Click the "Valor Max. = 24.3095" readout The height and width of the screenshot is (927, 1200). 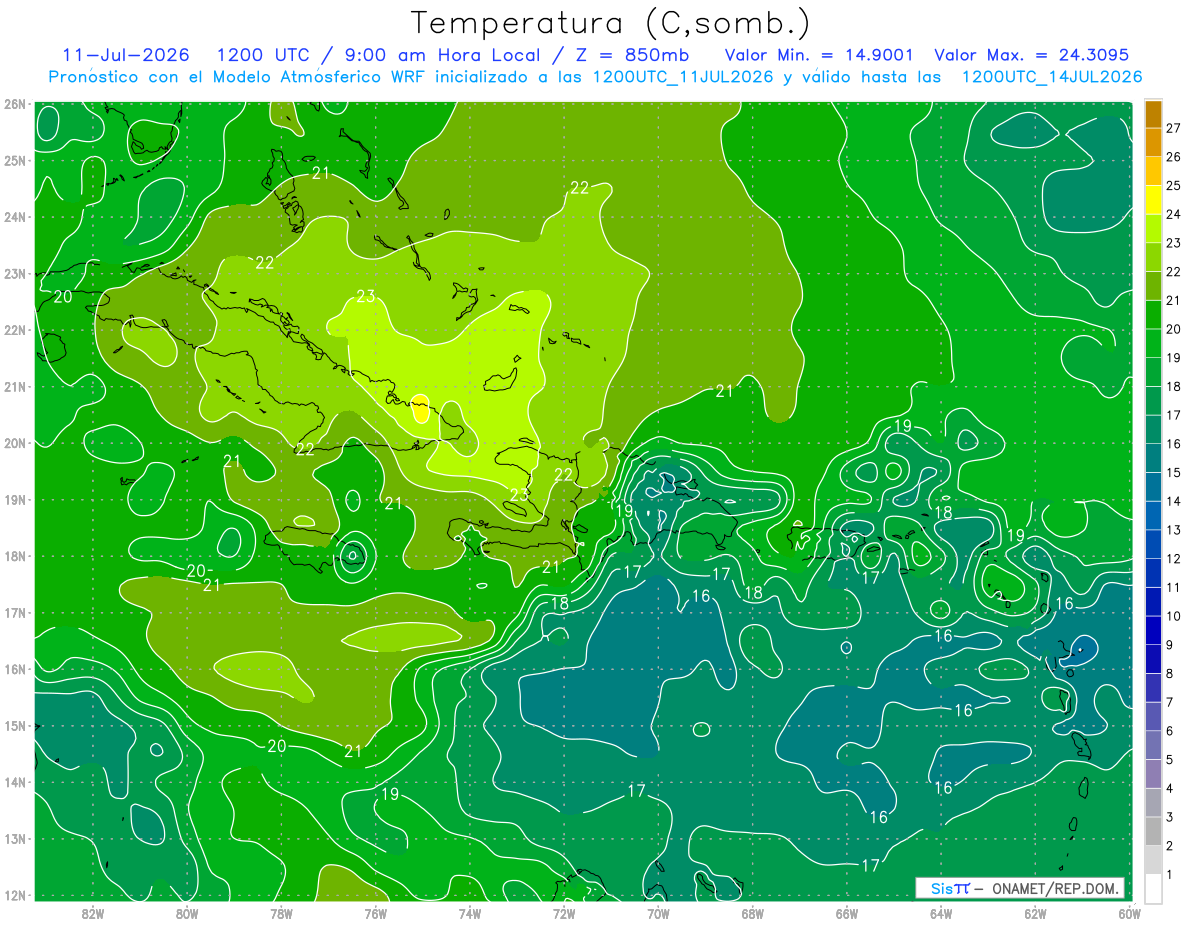click(x=1032, y=55)
